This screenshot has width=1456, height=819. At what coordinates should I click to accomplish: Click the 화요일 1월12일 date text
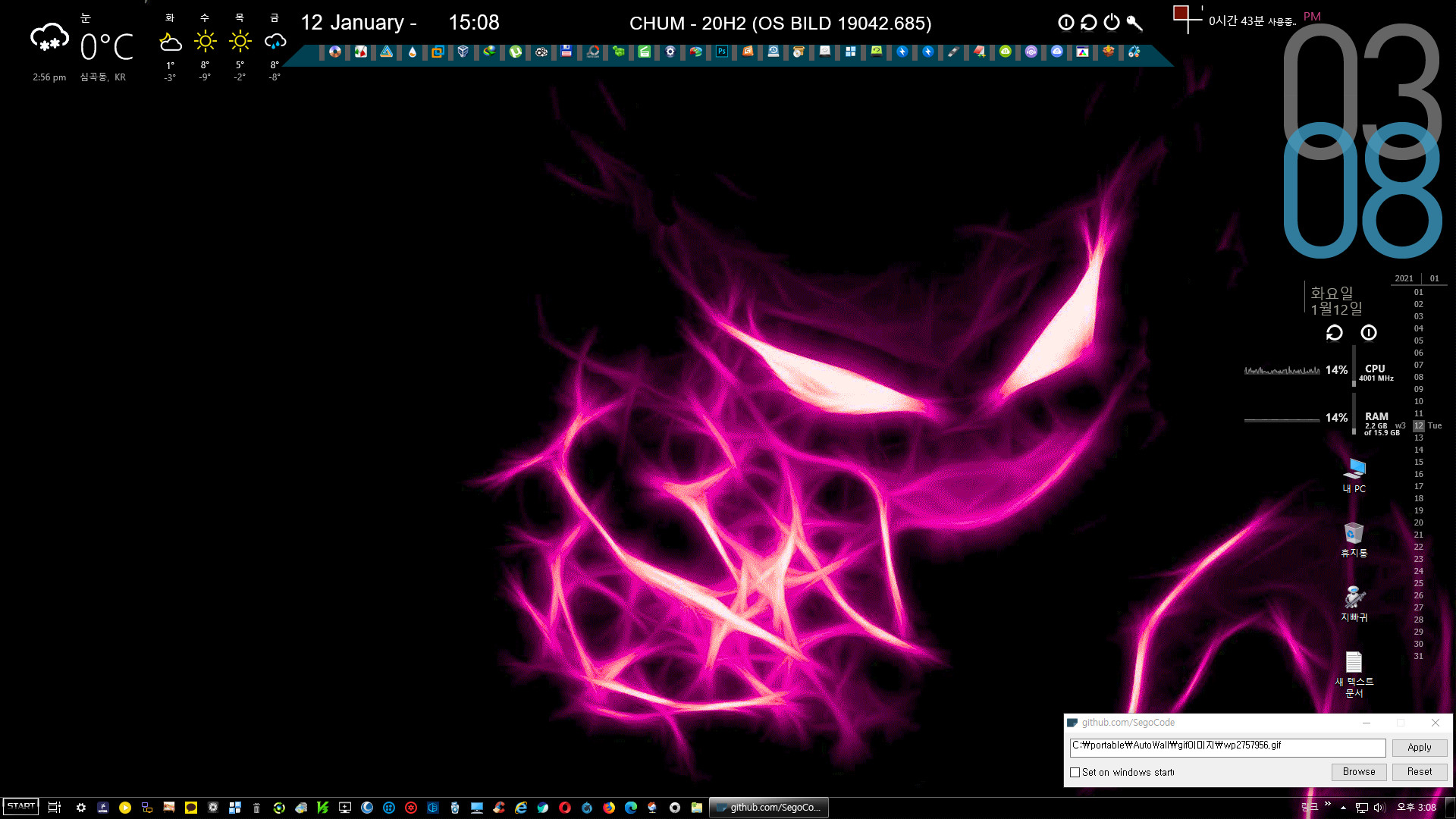point(1336,301)
